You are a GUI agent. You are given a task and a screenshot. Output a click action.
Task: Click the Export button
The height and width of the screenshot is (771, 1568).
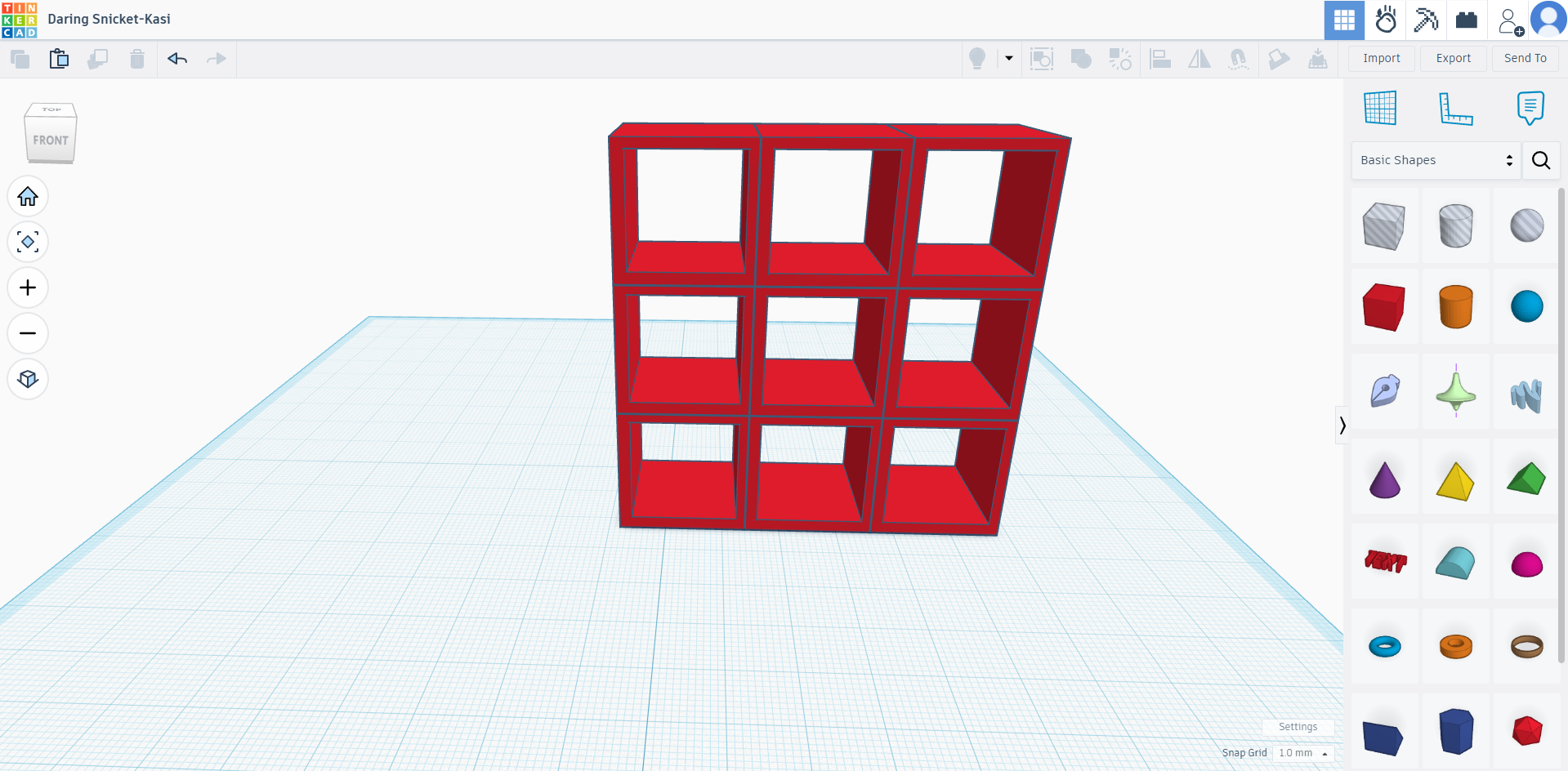[x=1454, y=58]
